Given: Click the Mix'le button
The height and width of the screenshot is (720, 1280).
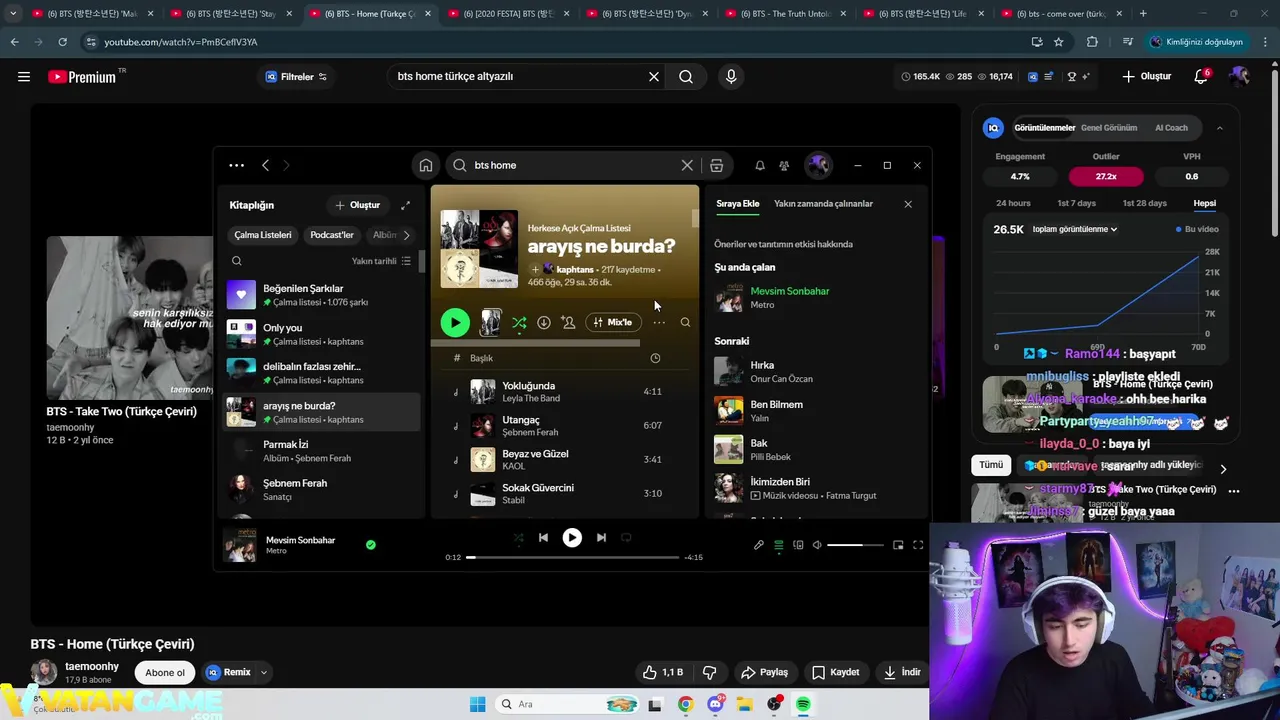Looking at the screenshot, I should point(612,322).
